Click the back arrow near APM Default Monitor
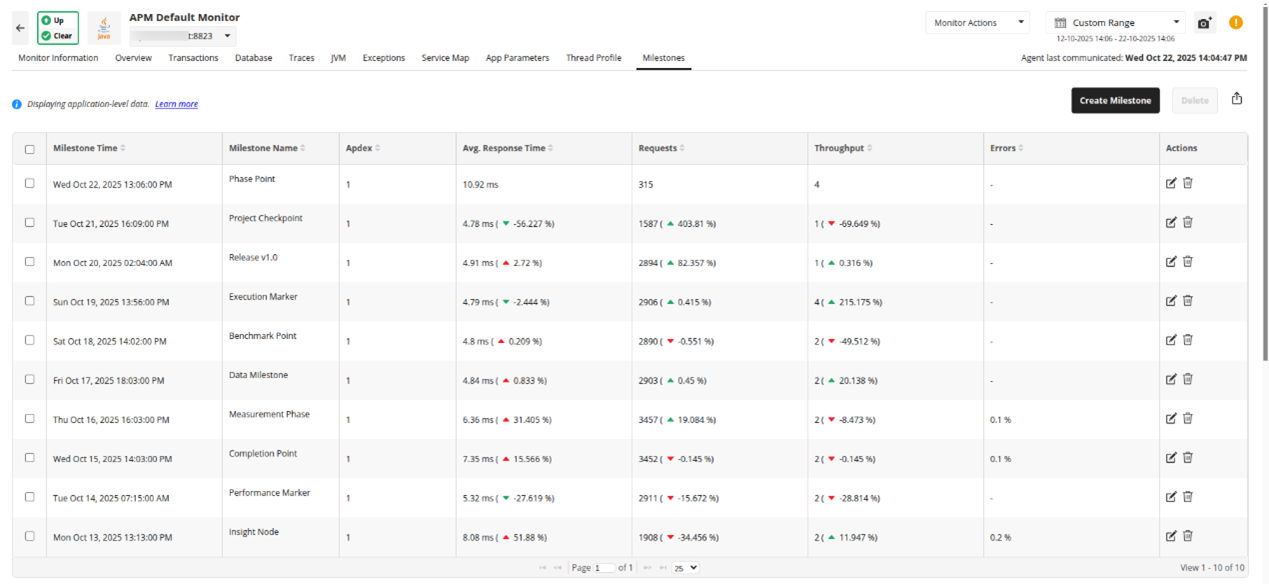 (19, 27)
